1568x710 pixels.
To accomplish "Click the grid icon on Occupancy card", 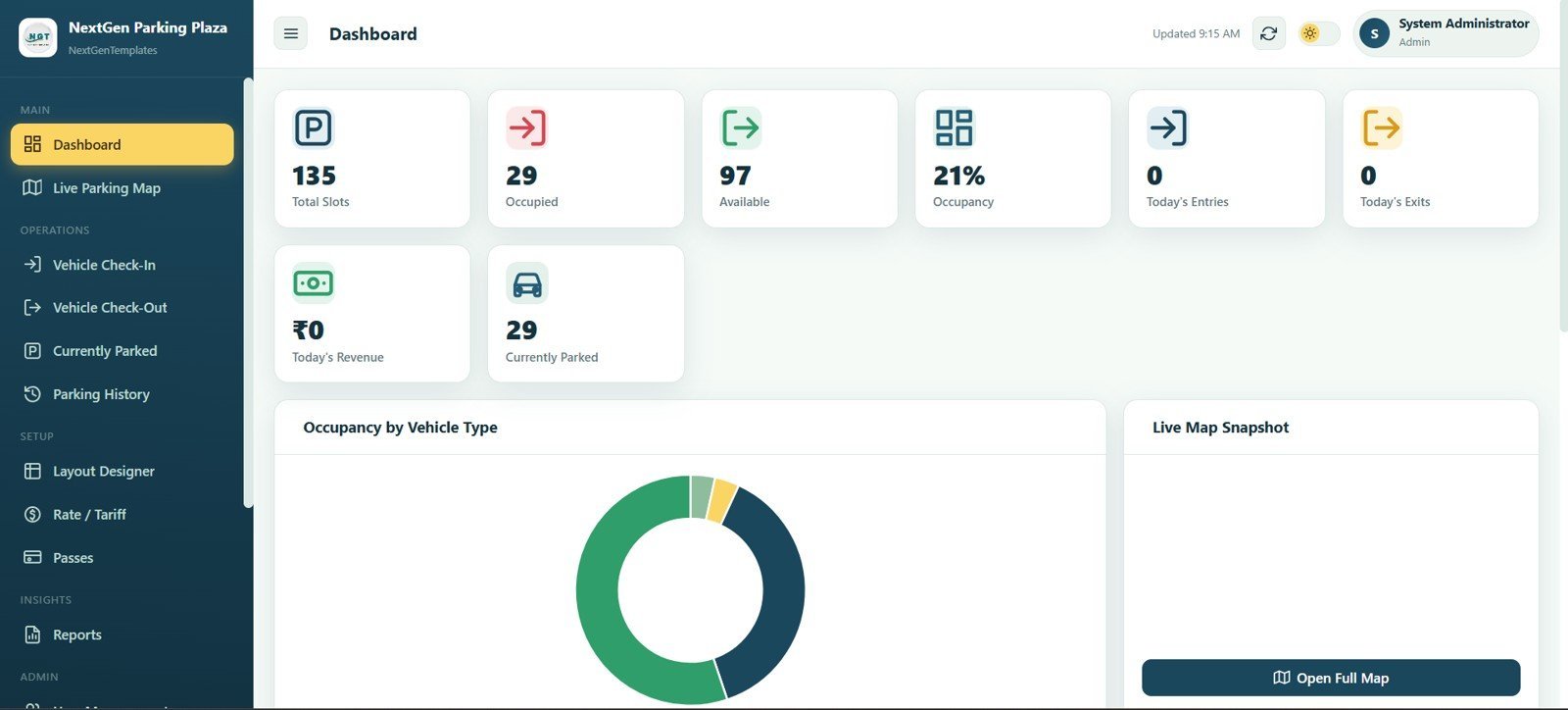I will tap(954, 127).
